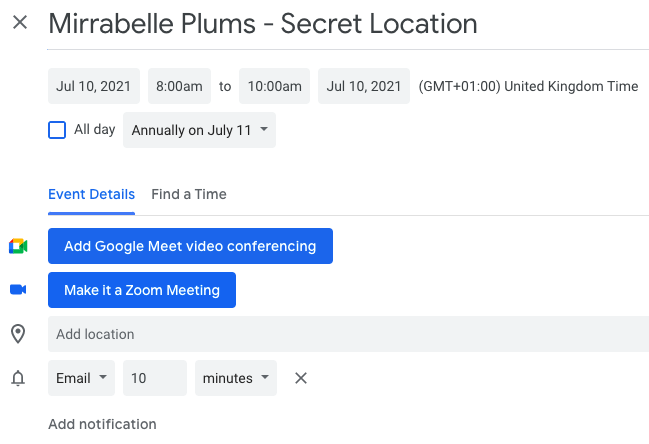The height and width of the screenshot is (444, 649).
Task: Click the notification bell icon
Action: [x=18, y=378]
